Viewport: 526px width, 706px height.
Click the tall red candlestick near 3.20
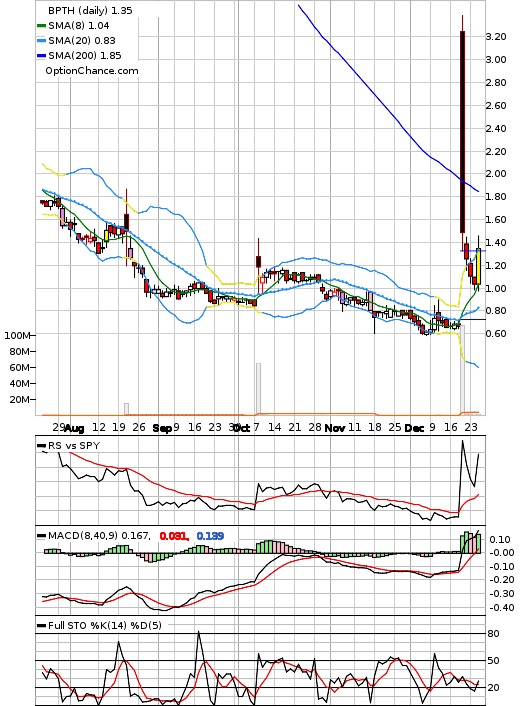[x=463, y=131]
